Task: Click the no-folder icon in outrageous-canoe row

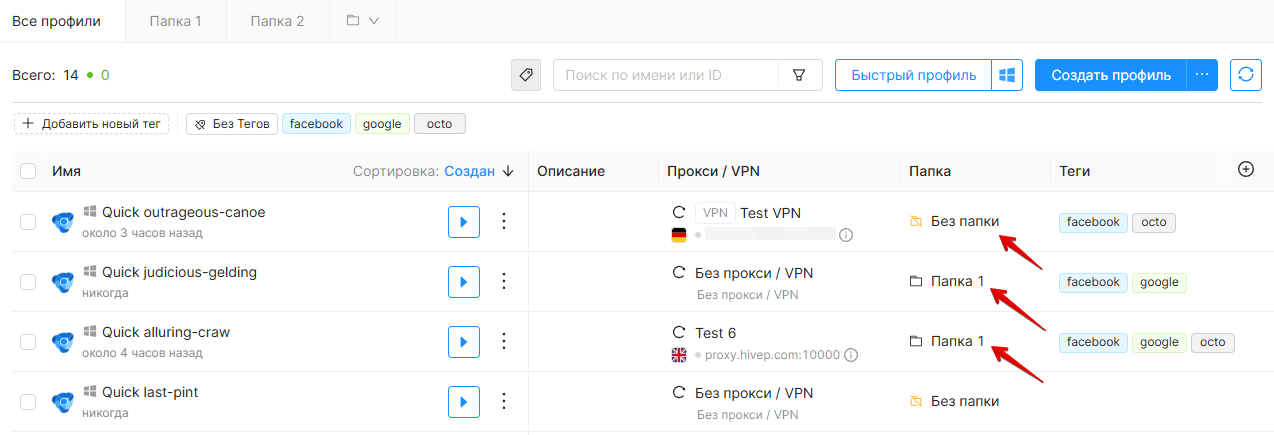Action: click(x=915, y=221)
